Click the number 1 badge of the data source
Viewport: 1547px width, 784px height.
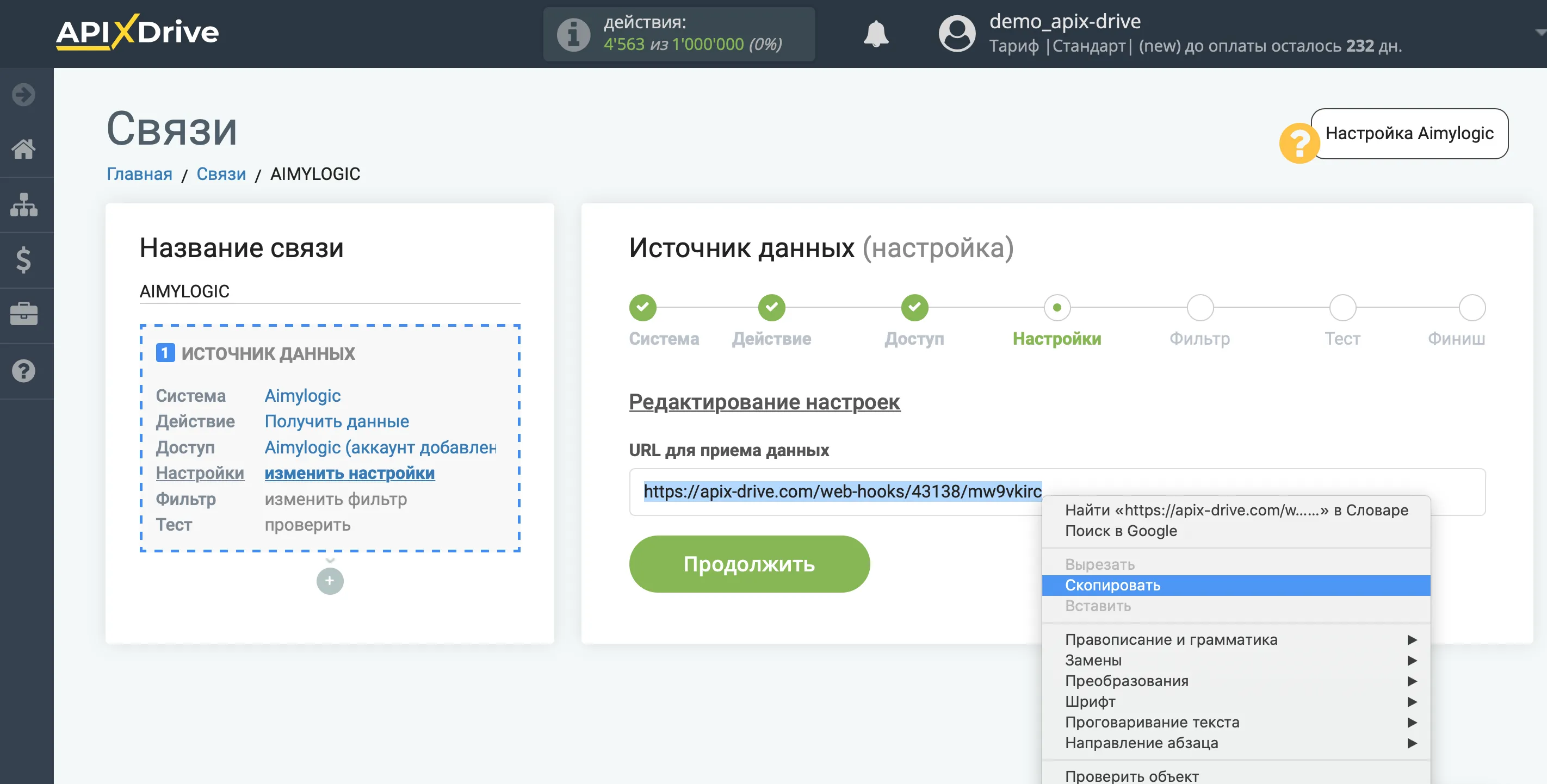point(165,353)
